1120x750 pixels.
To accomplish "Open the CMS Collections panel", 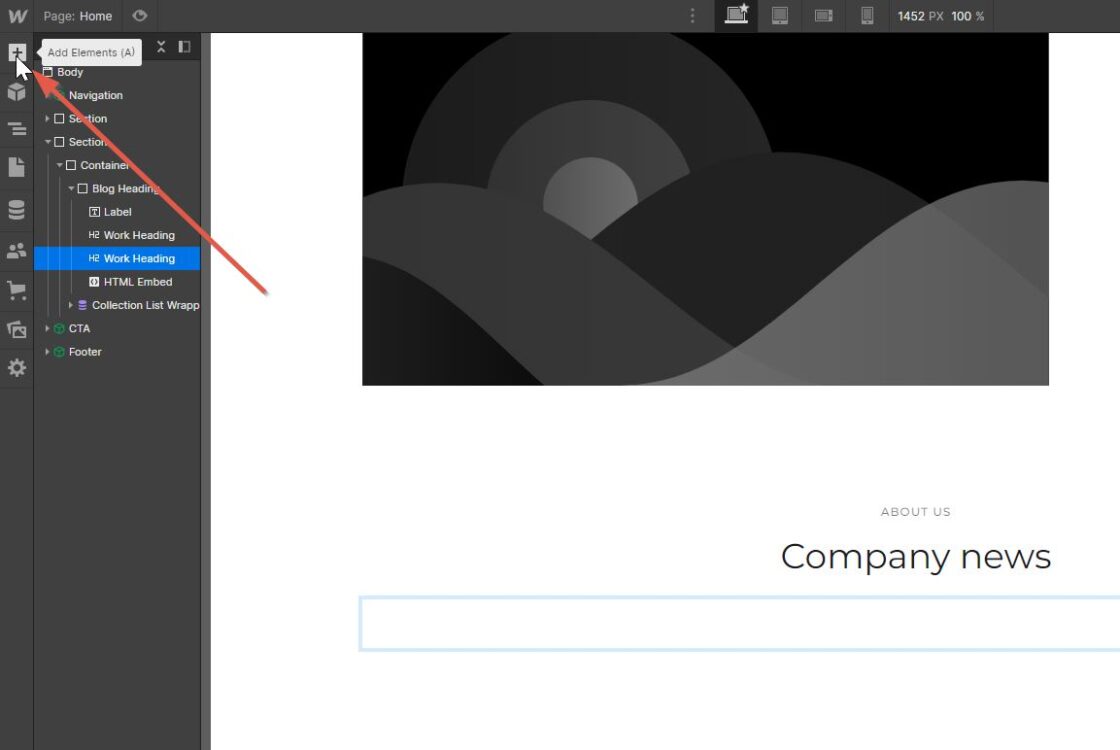I will coord(16,209).
